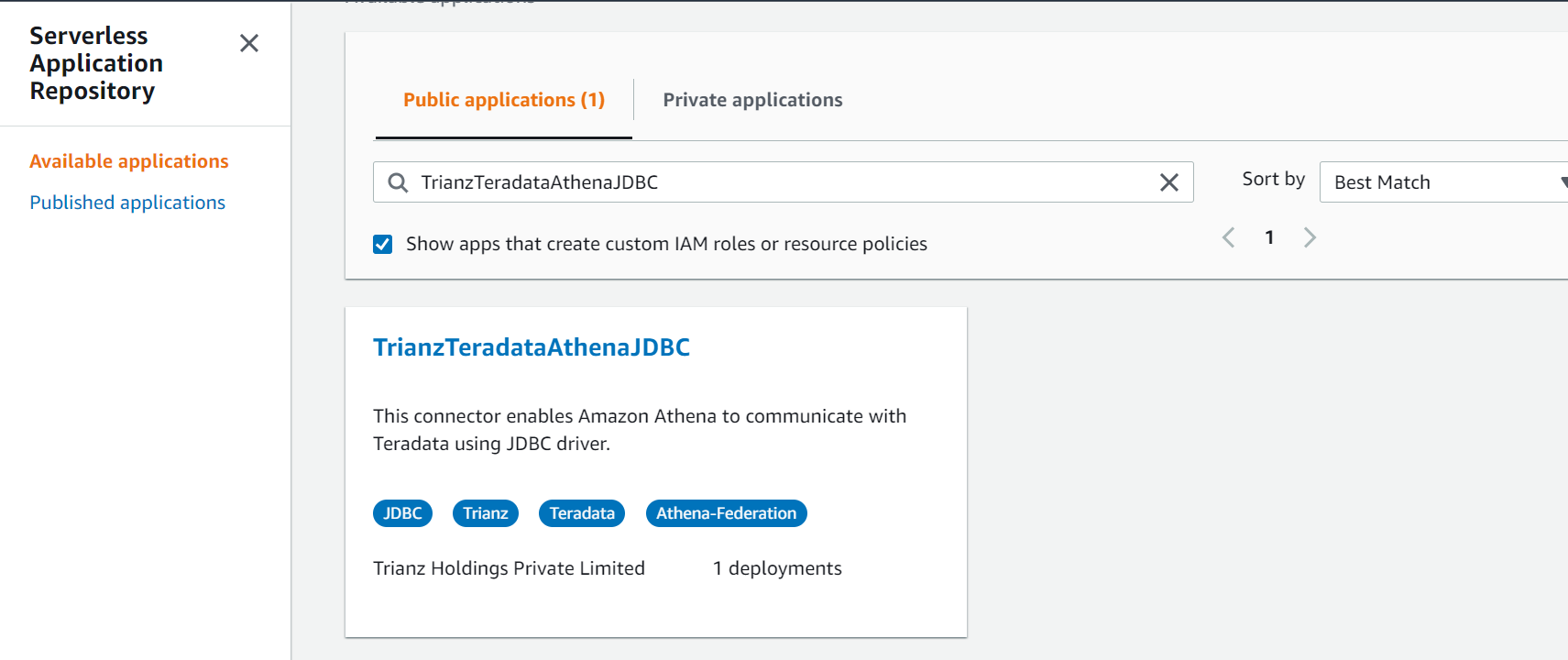The width and height of the screenshot is (1568, 660).
Task: Click the Athena-Federation tag
Action: 726,513
